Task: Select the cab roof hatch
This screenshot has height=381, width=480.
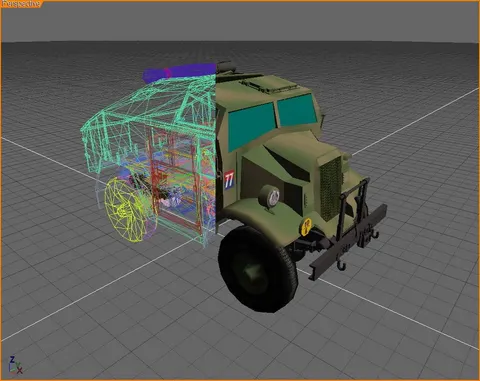Action: click(x=269, y=85)
